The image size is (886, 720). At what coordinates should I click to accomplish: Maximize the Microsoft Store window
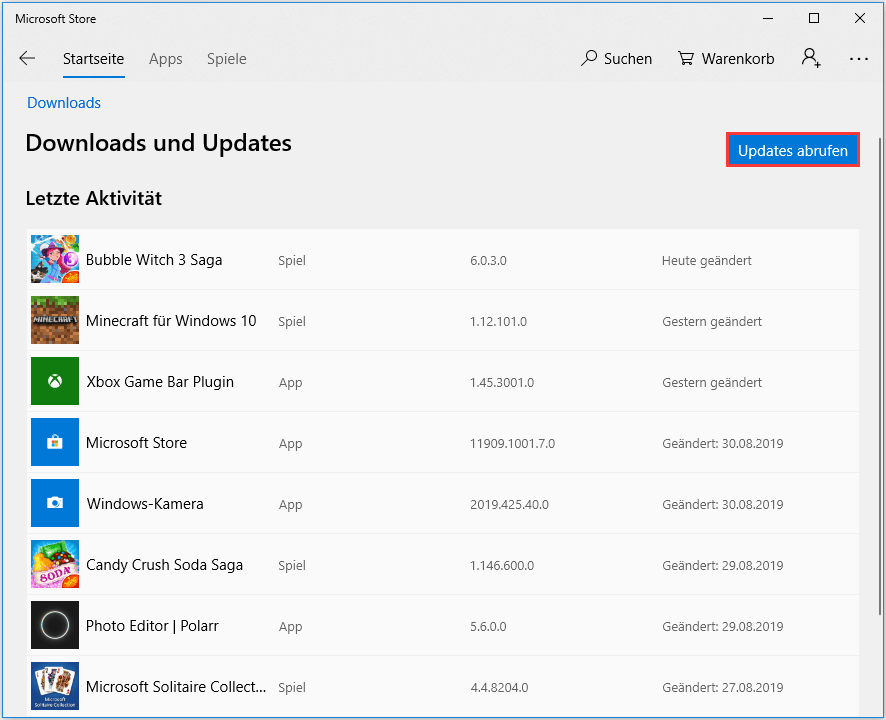[814, 18]
